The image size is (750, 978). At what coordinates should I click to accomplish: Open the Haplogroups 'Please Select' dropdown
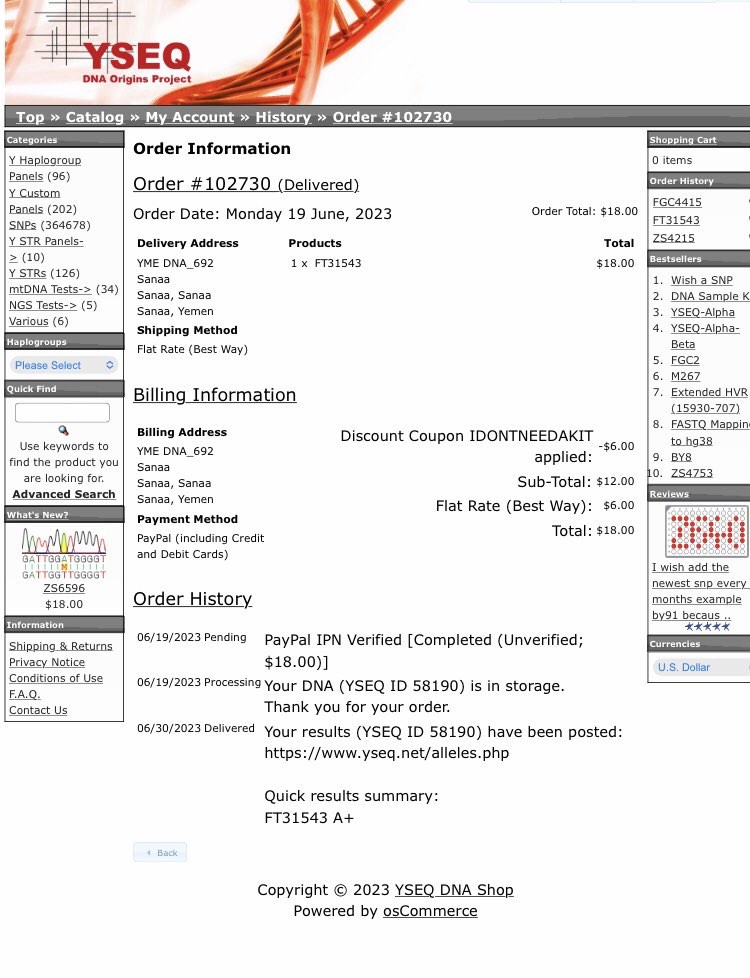[x=64, y=365]
